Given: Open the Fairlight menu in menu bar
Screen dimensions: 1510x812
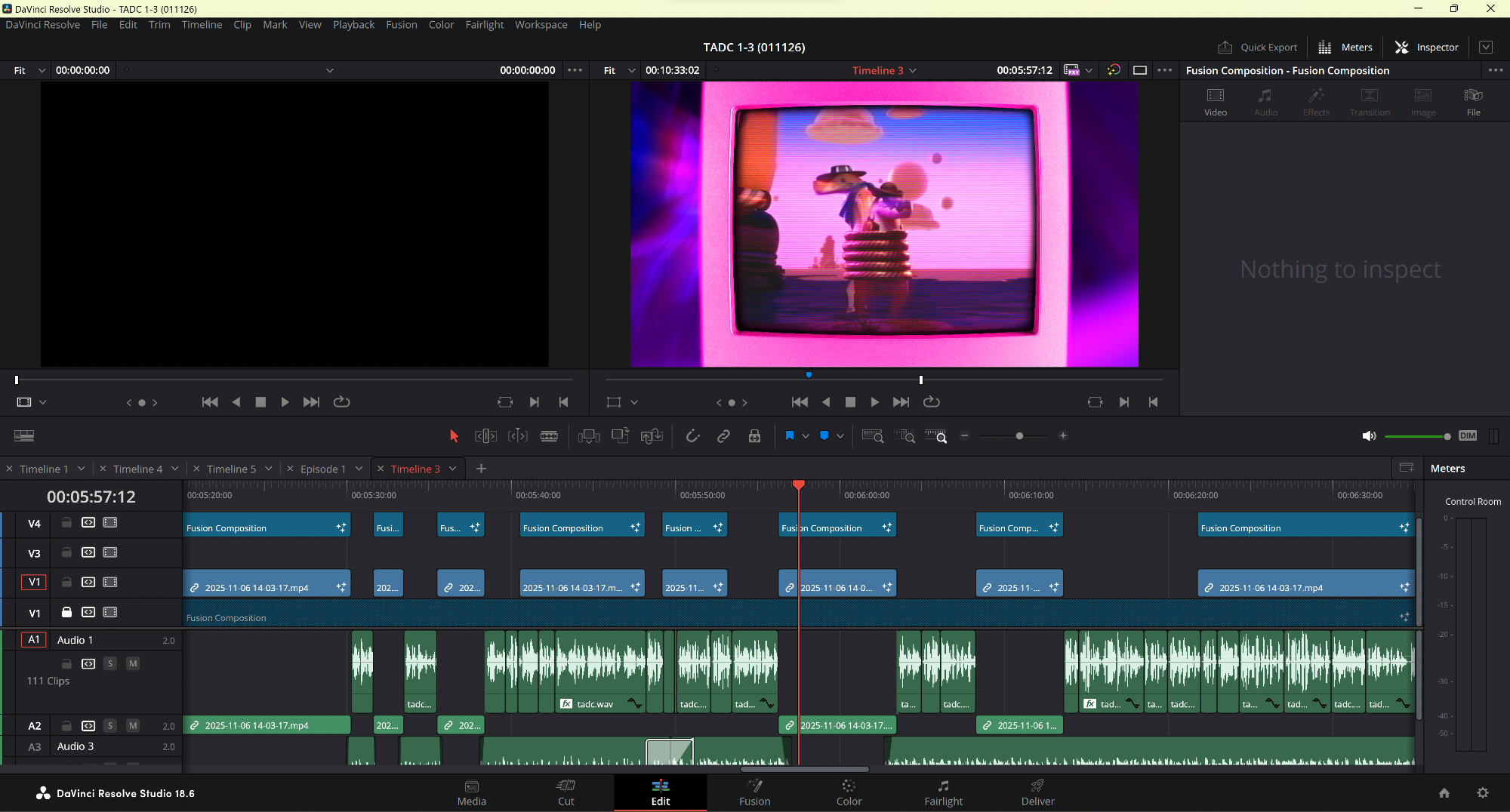Looking at the screenshot, I should [484, 25].
